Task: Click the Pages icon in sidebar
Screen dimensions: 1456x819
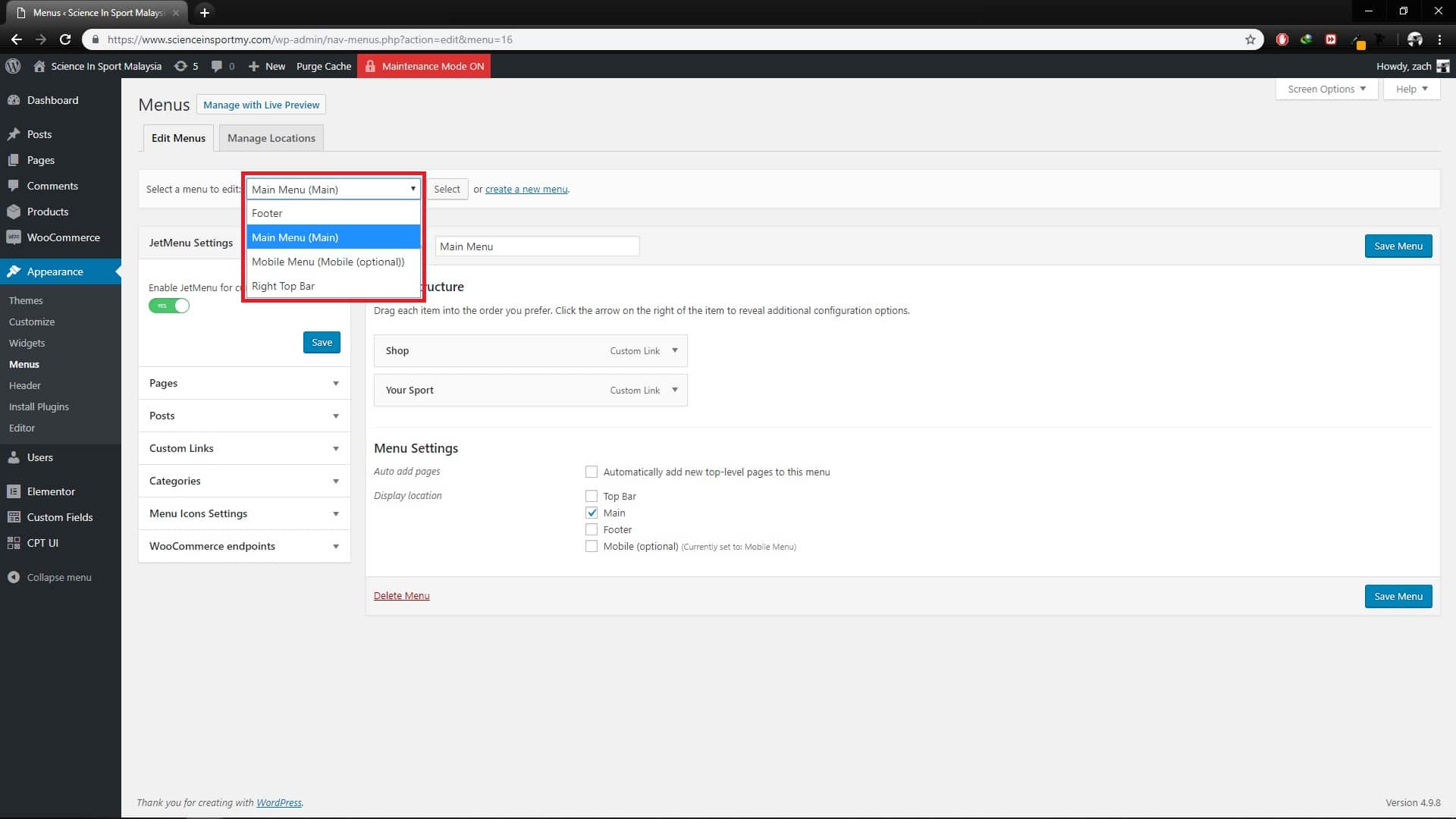Action: click(x=14, y=160)
